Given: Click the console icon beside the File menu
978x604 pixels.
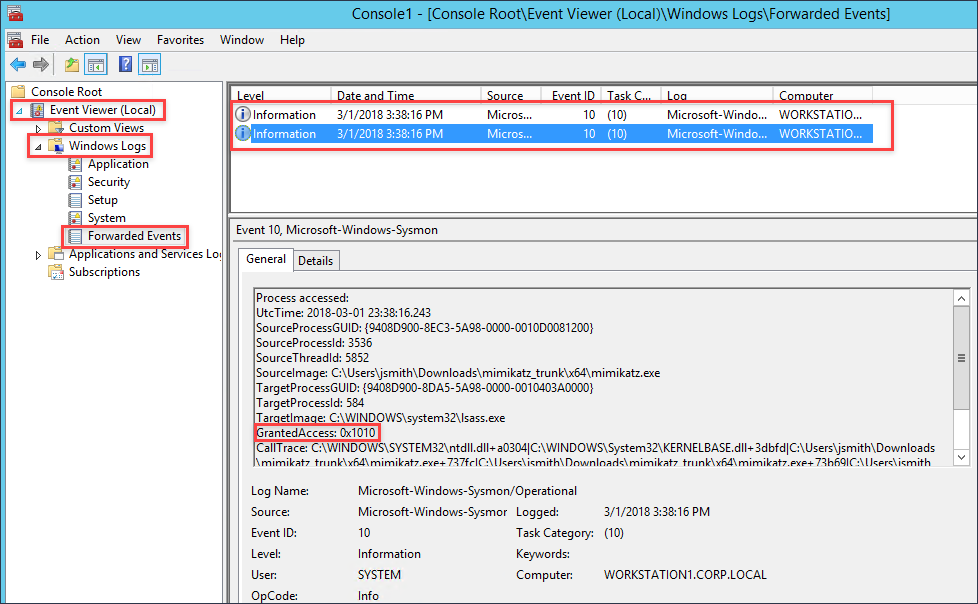Looking at the screenshot, I should (x=15, y=40).
